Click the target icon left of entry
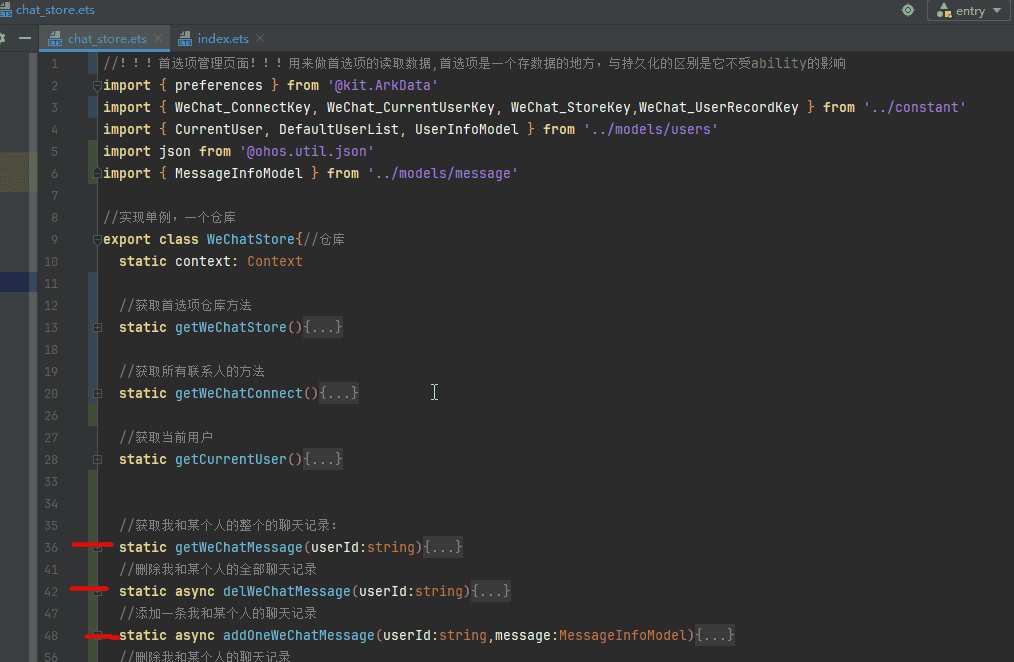This screenshot has width=1014, height=662. [907, 10]
